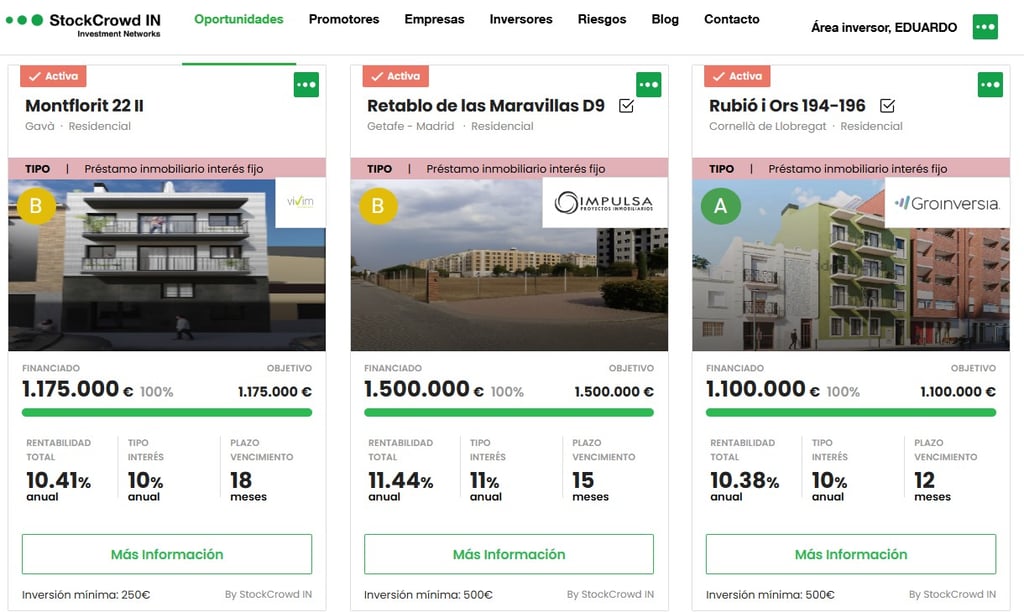Click the B rating badge on Retablo de las Maravillas
The width and height of the screenshot is (1024, 612).
tap(378, 206)
